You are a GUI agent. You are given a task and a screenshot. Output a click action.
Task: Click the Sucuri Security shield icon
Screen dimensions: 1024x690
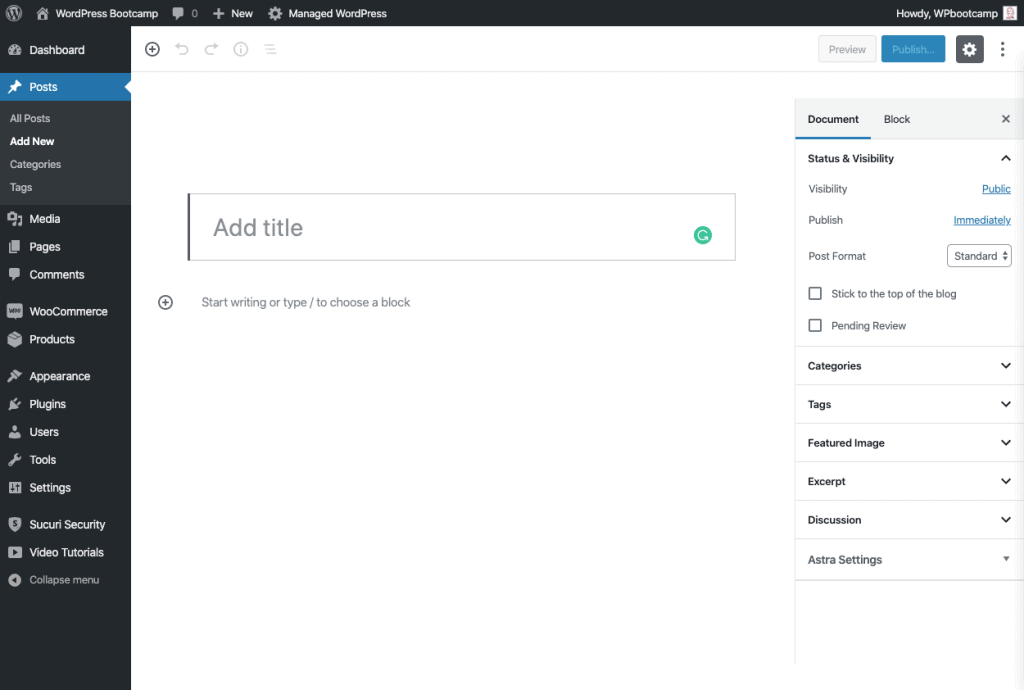point(14,524)
